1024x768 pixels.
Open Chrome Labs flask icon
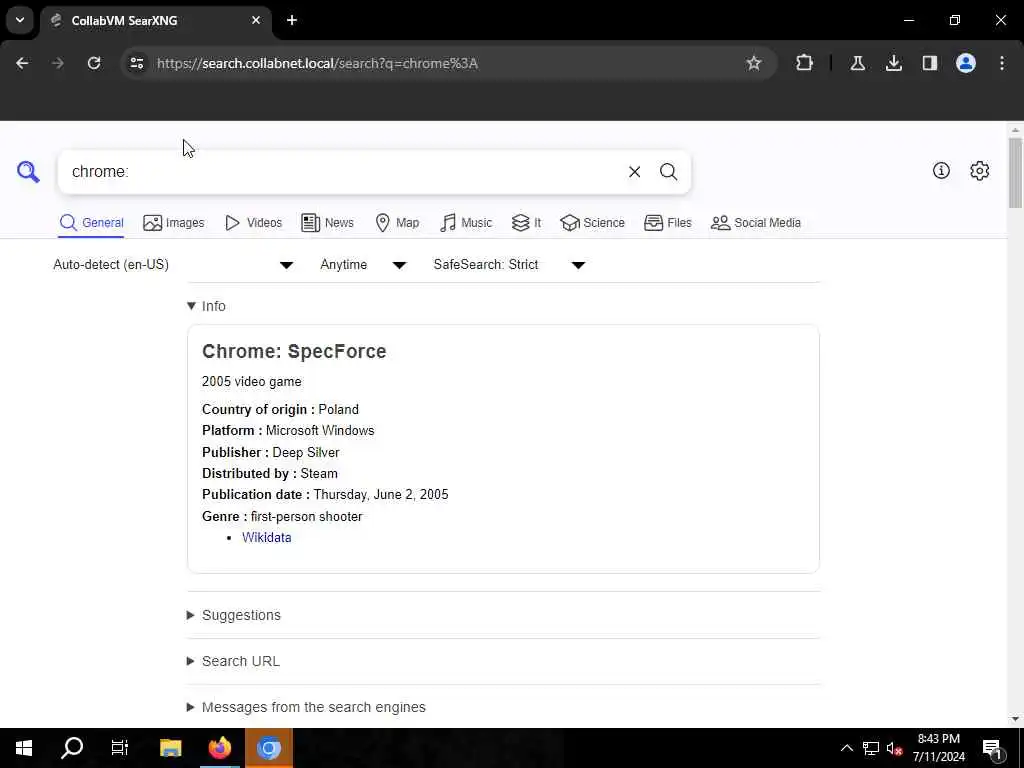coord(857,63)
